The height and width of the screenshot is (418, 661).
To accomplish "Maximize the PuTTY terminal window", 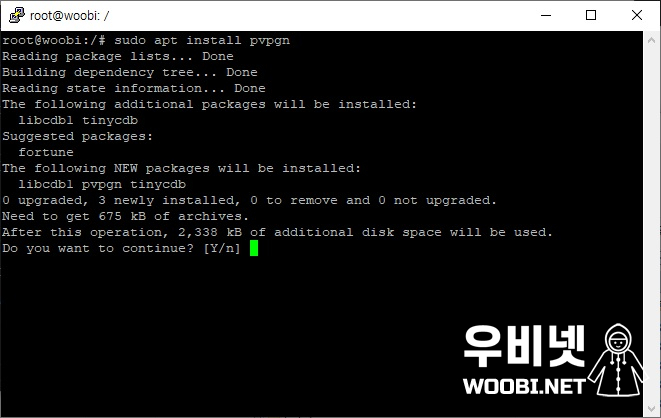I will click(x=591, y=15).
